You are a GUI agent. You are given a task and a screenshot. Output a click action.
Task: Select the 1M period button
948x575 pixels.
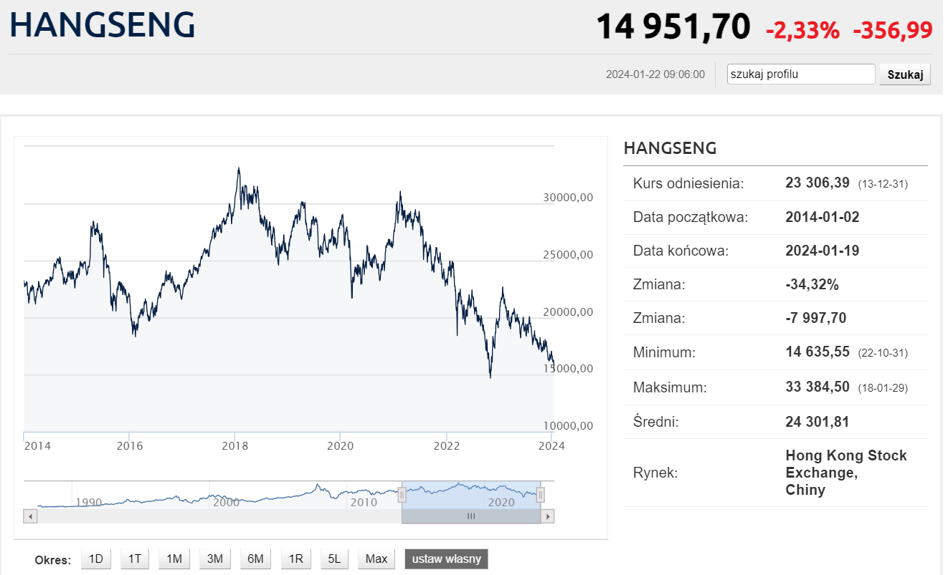coord(174,559)
